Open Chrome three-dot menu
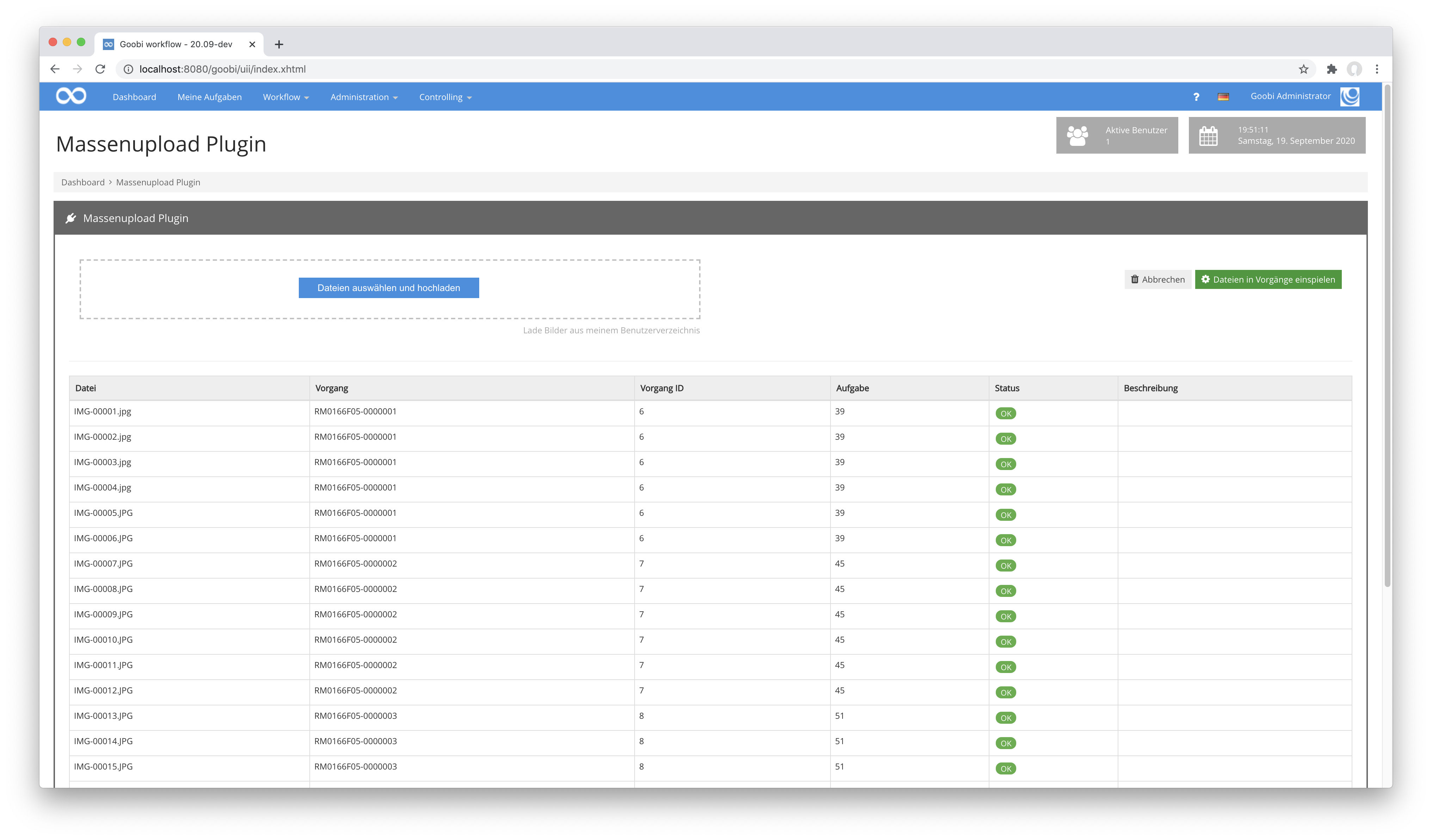 [1377, 69]
